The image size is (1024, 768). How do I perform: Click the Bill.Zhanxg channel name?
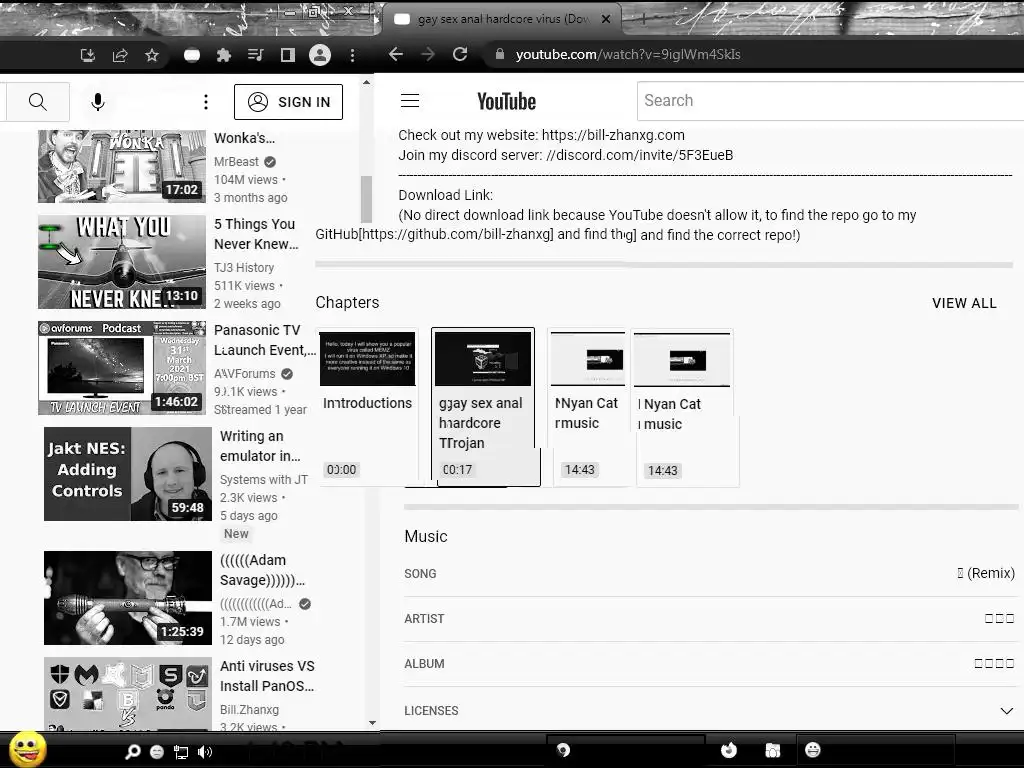click(x=249, y=709)
